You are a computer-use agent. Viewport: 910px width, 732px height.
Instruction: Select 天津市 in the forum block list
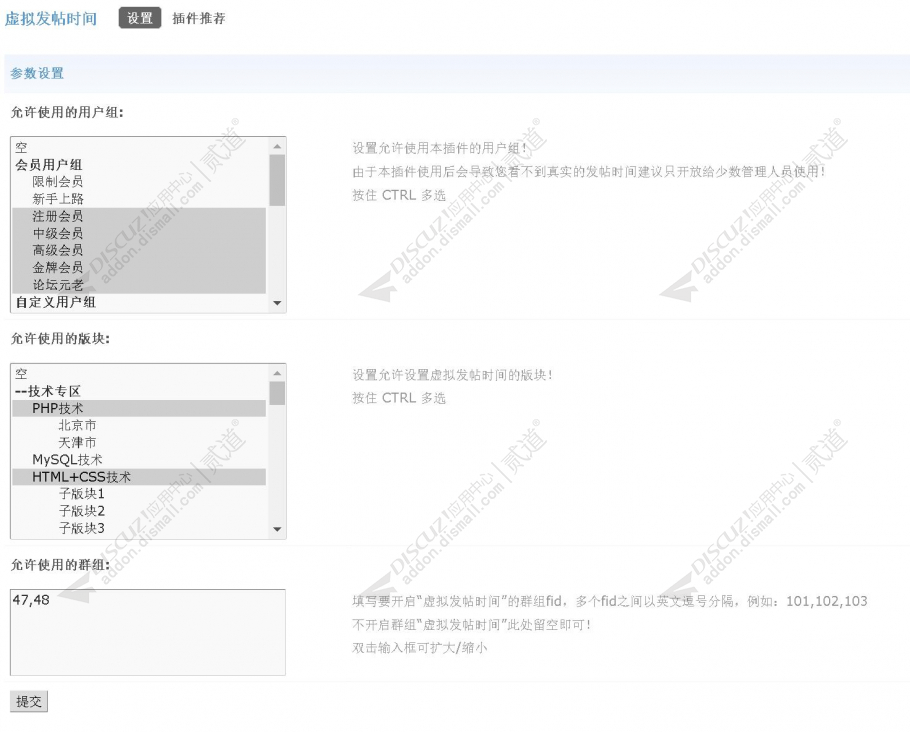coord(139,442)
